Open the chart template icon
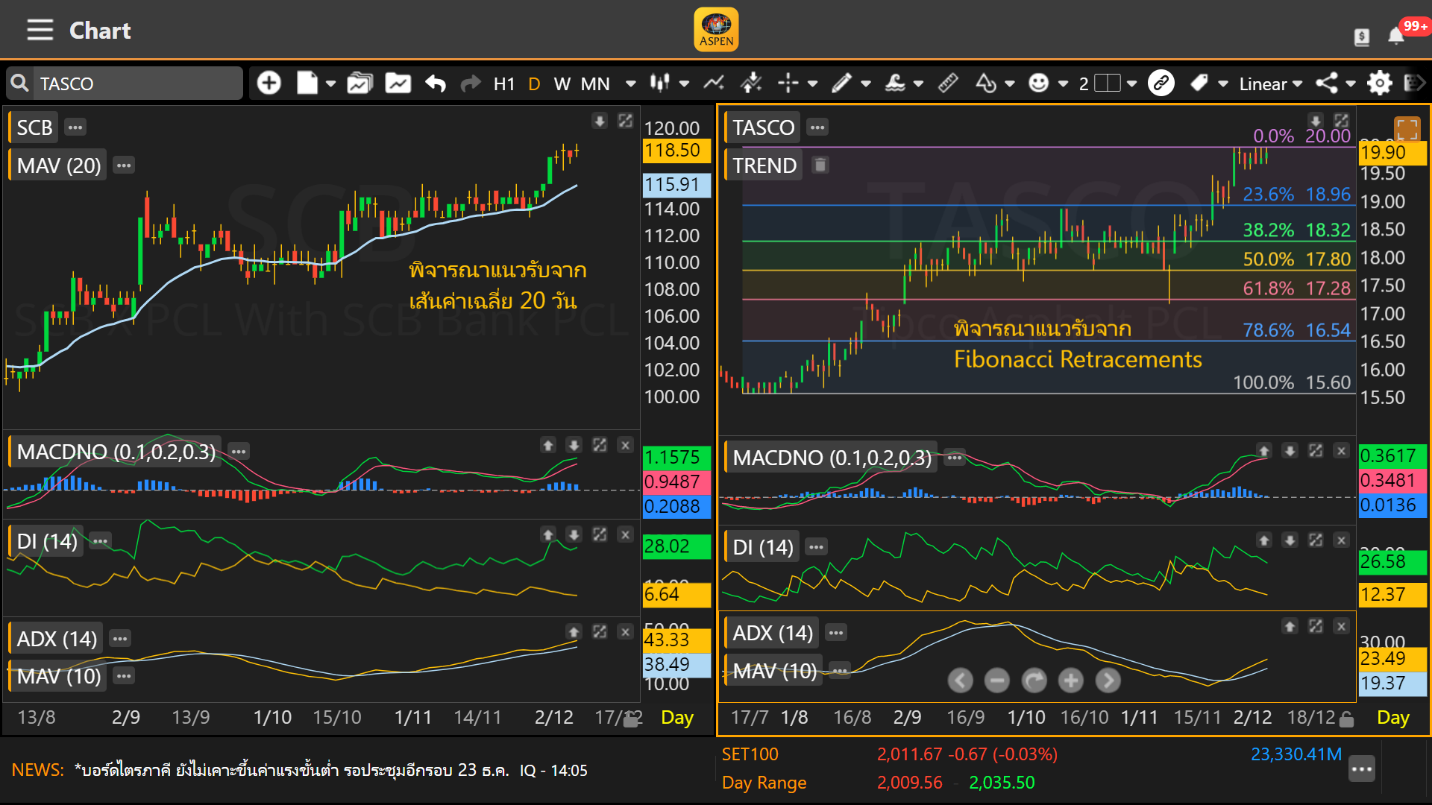Screen dimensions: 1432x805 tap(398, 84)
